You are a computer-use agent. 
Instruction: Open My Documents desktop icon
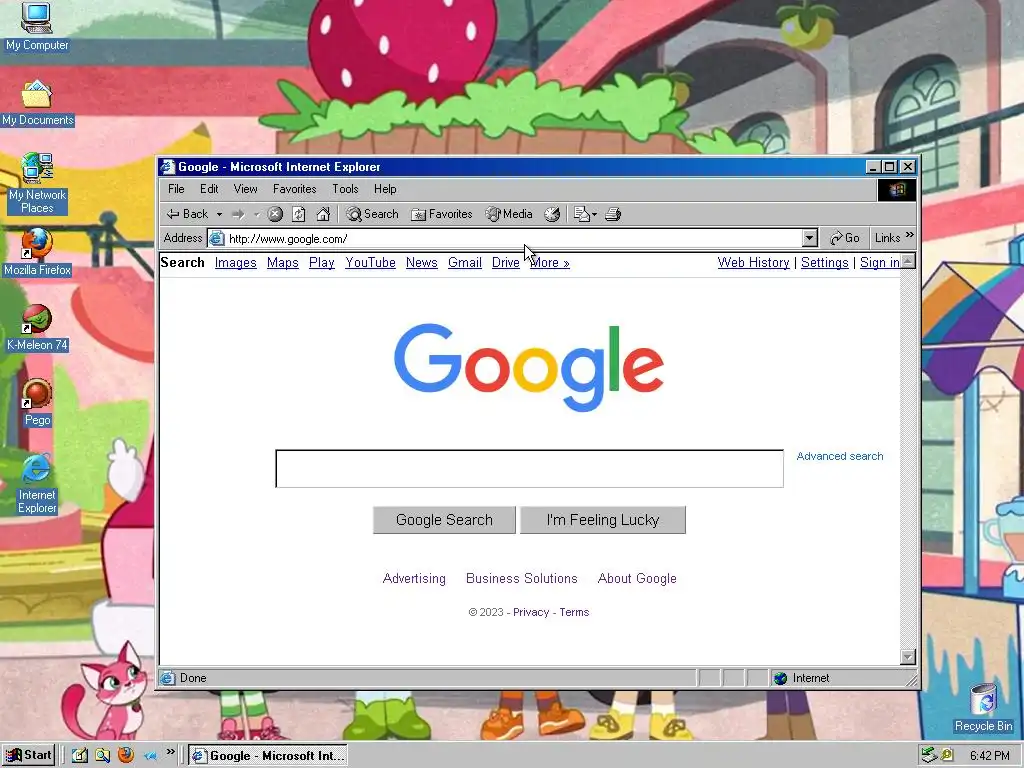pyautogui.click(x=37, y=103)
